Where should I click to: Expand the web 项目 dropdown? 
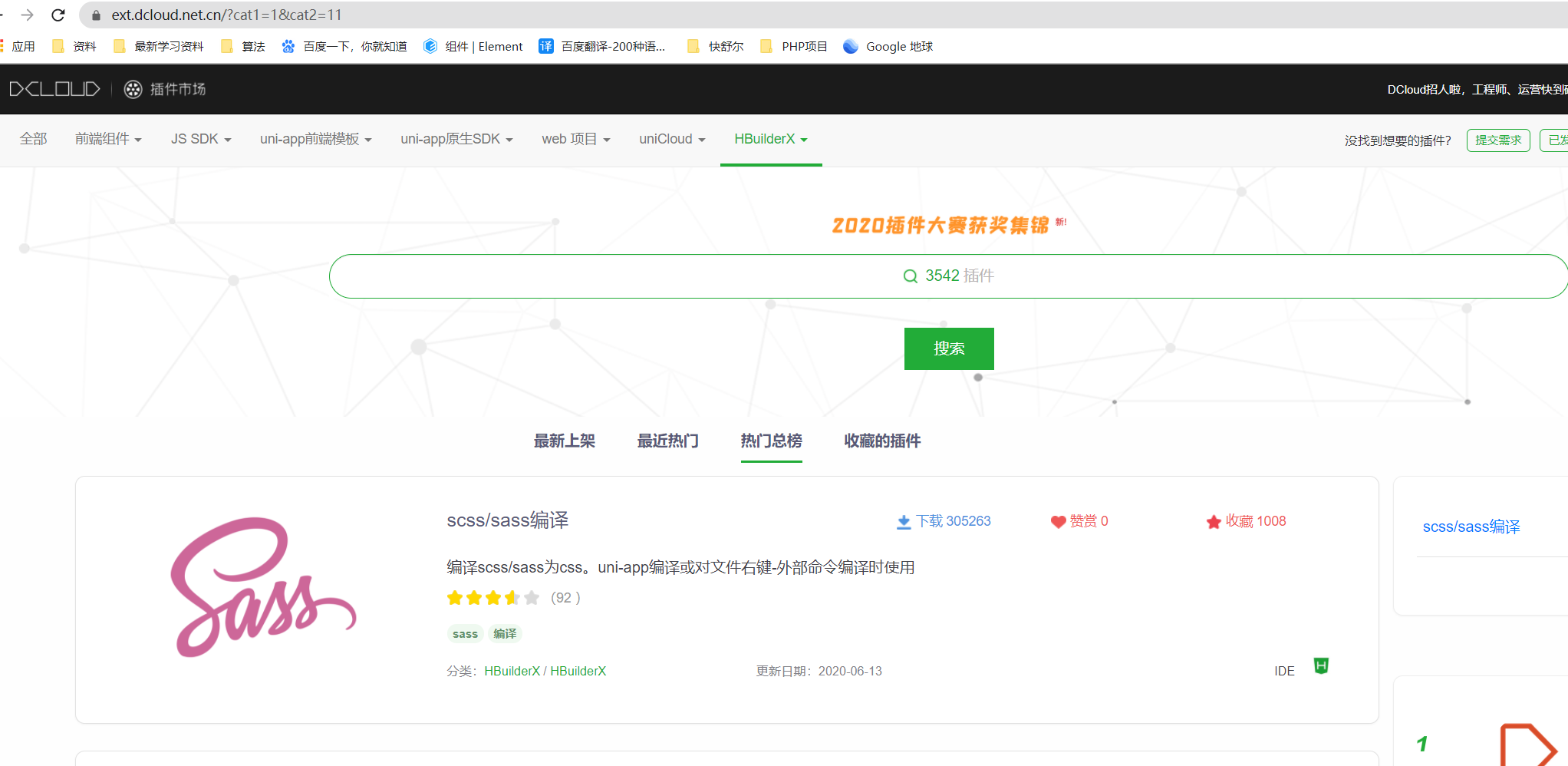click(x=576, y=139)
